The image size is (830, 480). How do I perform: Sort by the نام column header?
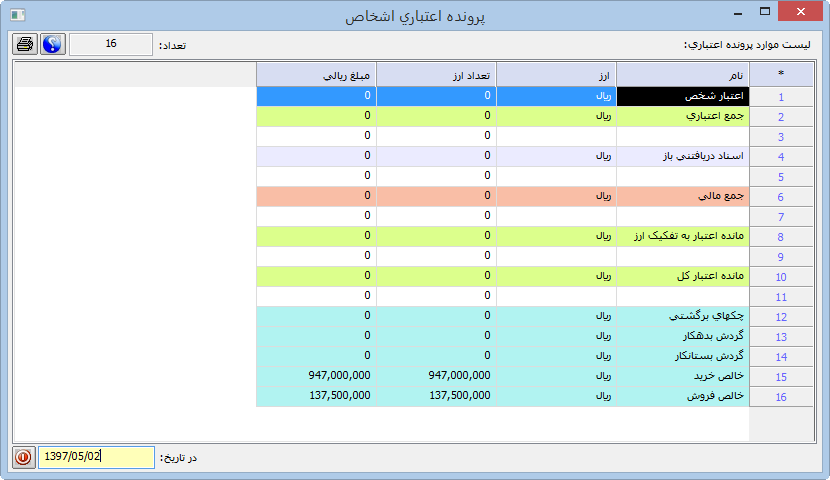(683, 75)
